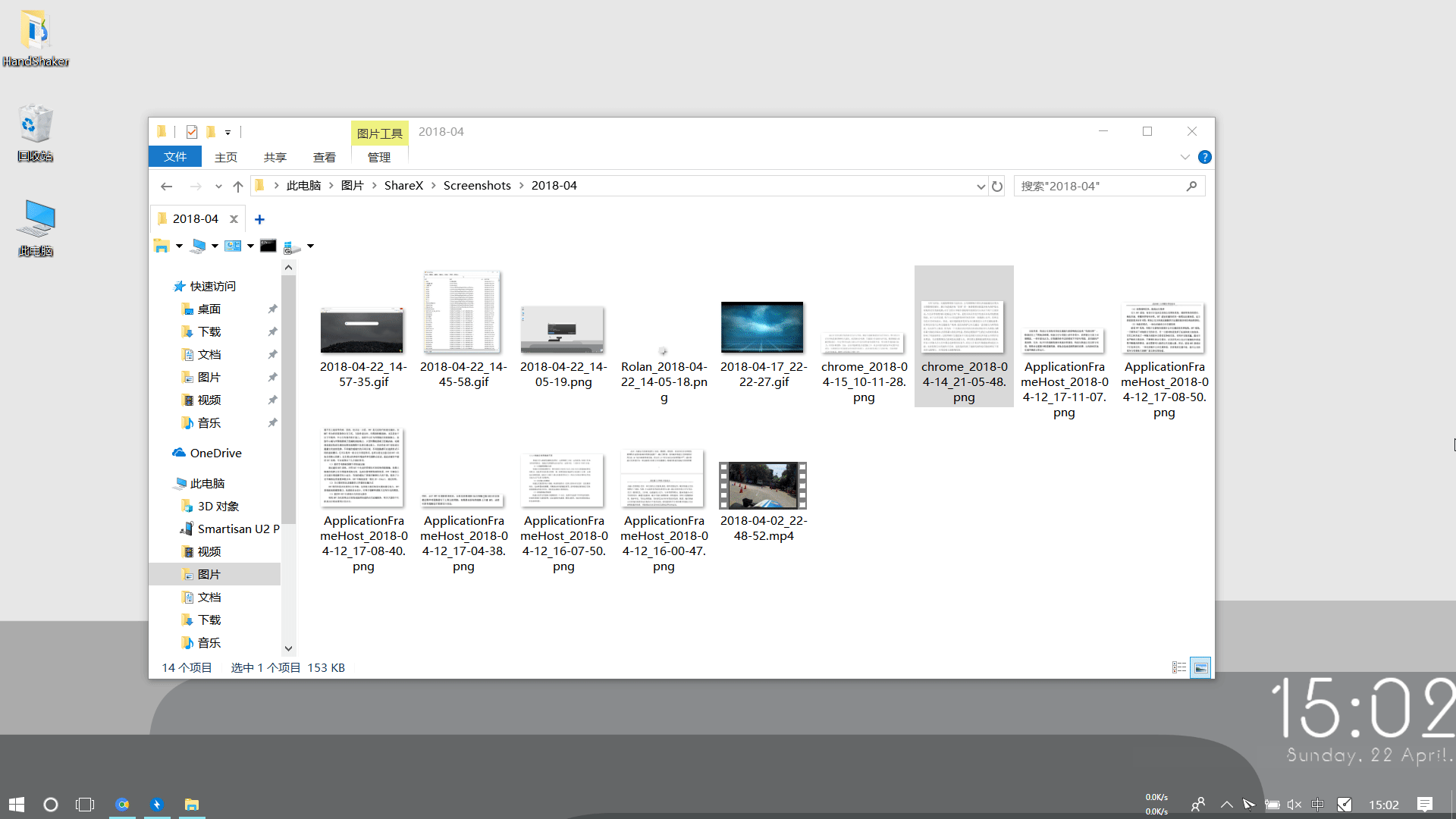Image resolution: width=1456 pixels, height=819 pixels.
Task: Click the properties checkmark in quick access toolbar
Action: click(x=192, y=132)
